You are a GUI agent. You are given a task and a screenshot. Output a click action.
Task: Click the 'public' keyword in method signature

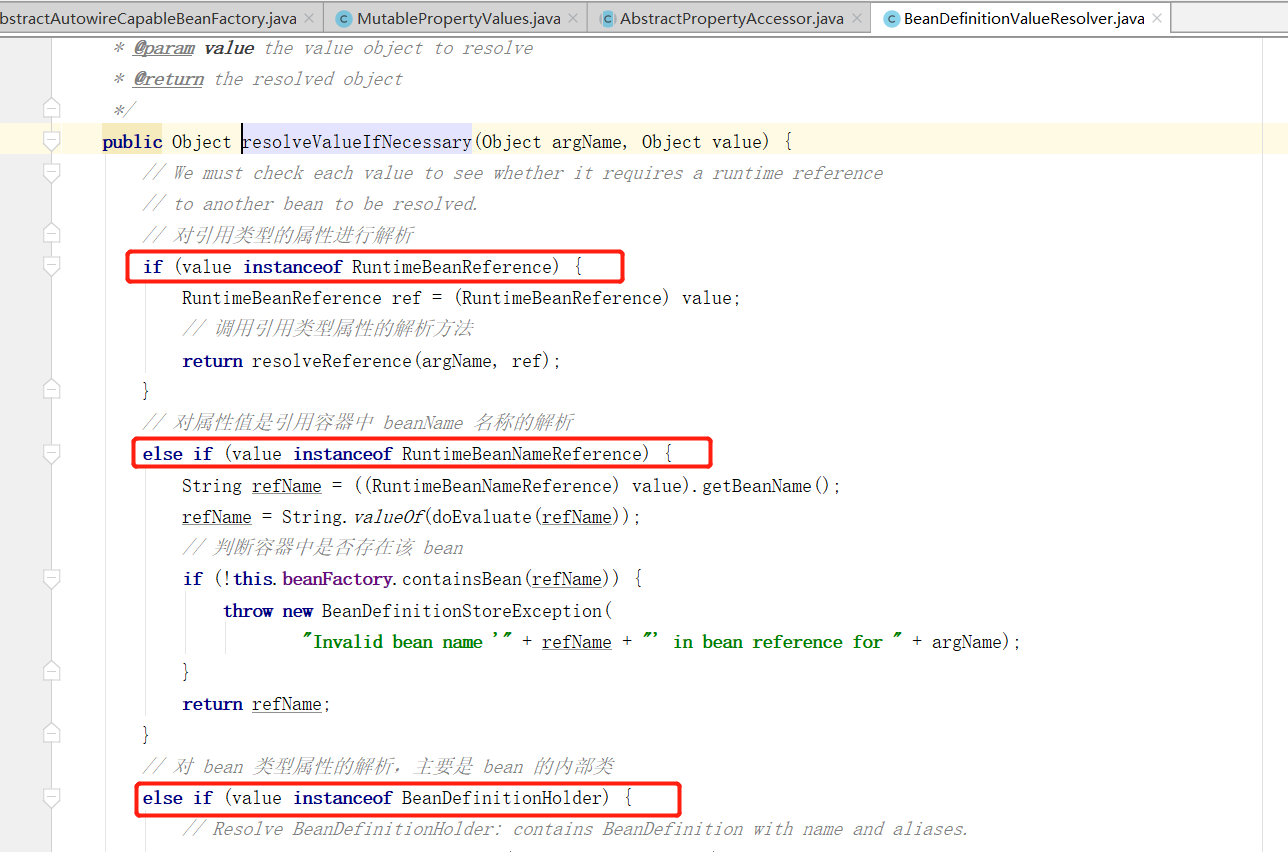(132, 142)
